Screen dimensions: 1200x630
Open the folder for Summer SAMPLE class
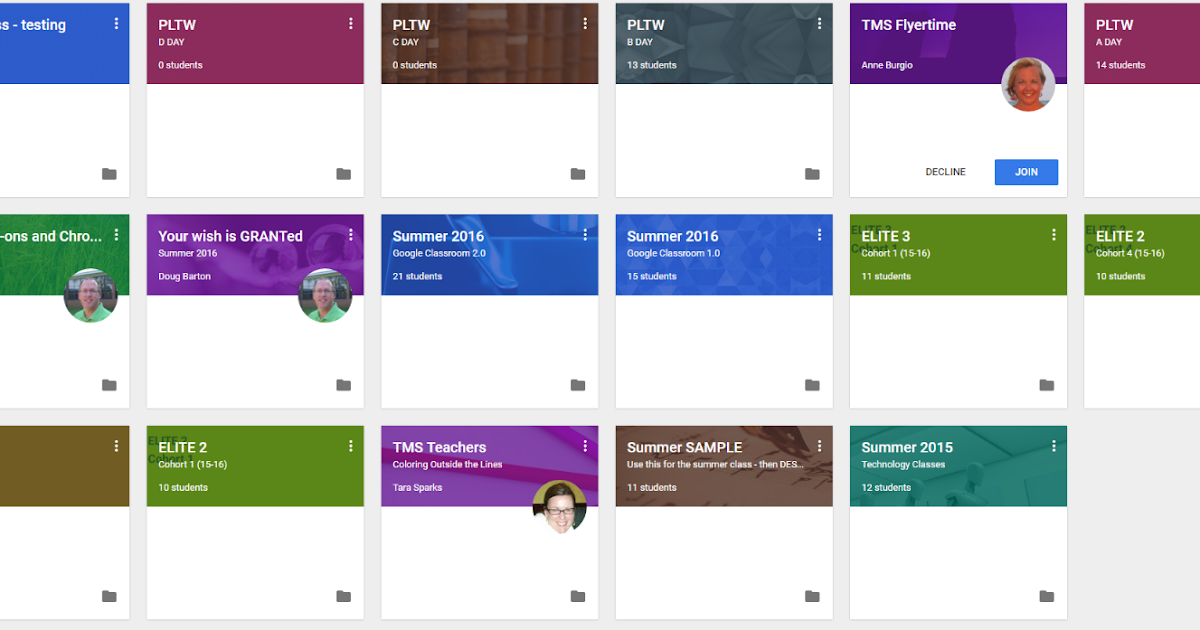tap(812, 596)
